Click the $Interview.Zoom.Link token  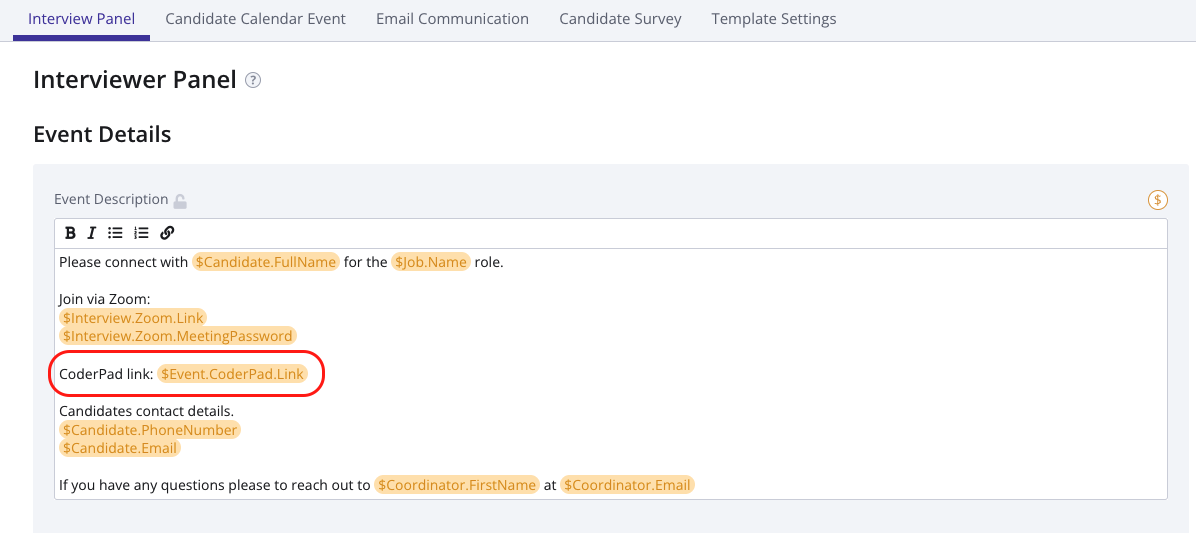133,317
